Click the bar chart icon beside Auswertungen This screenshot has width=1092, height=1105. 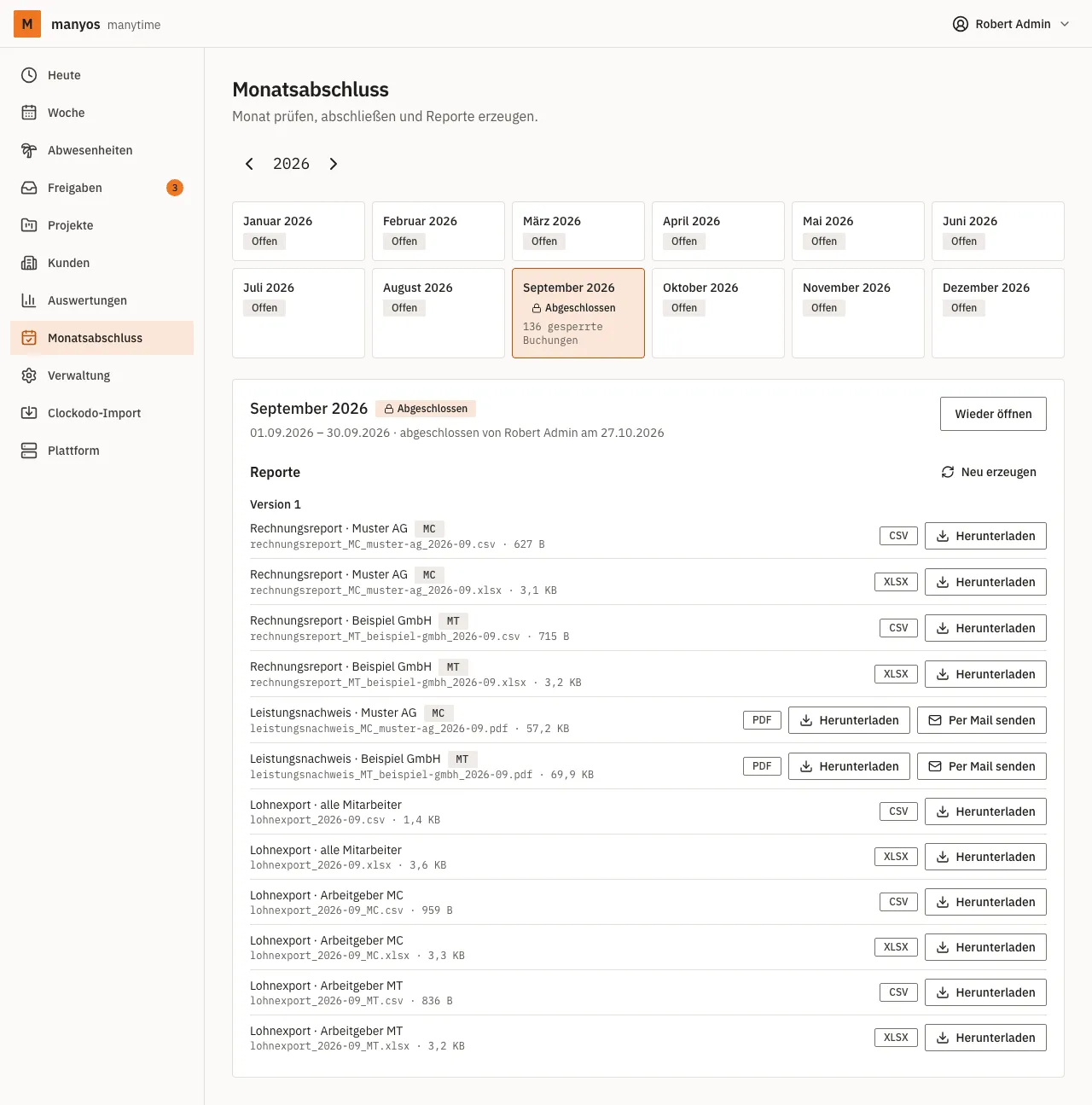29,300
